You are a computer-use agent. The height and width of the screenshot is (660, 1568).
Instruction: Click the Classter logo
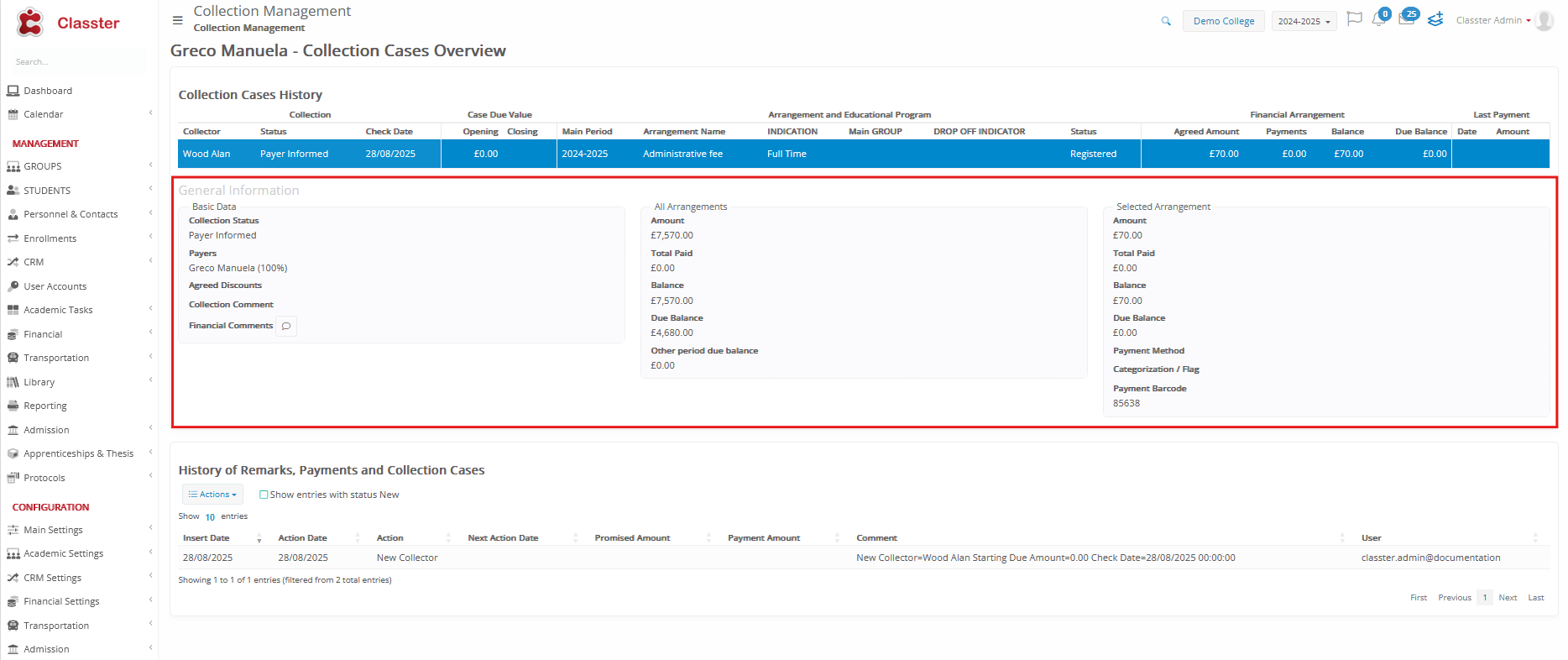pos(69,23)
